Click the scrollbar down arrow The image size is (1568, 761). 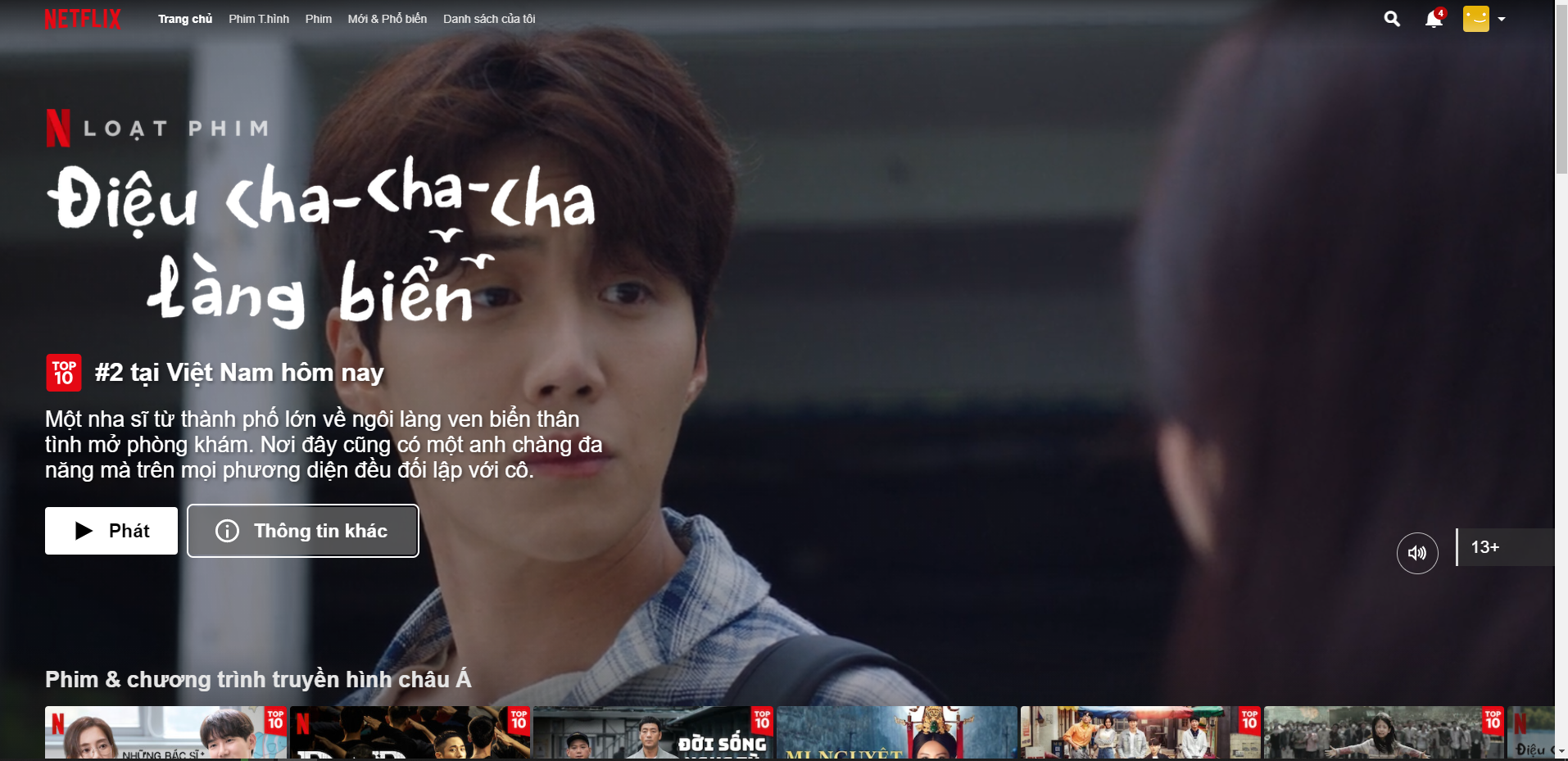pos(1561,752)
